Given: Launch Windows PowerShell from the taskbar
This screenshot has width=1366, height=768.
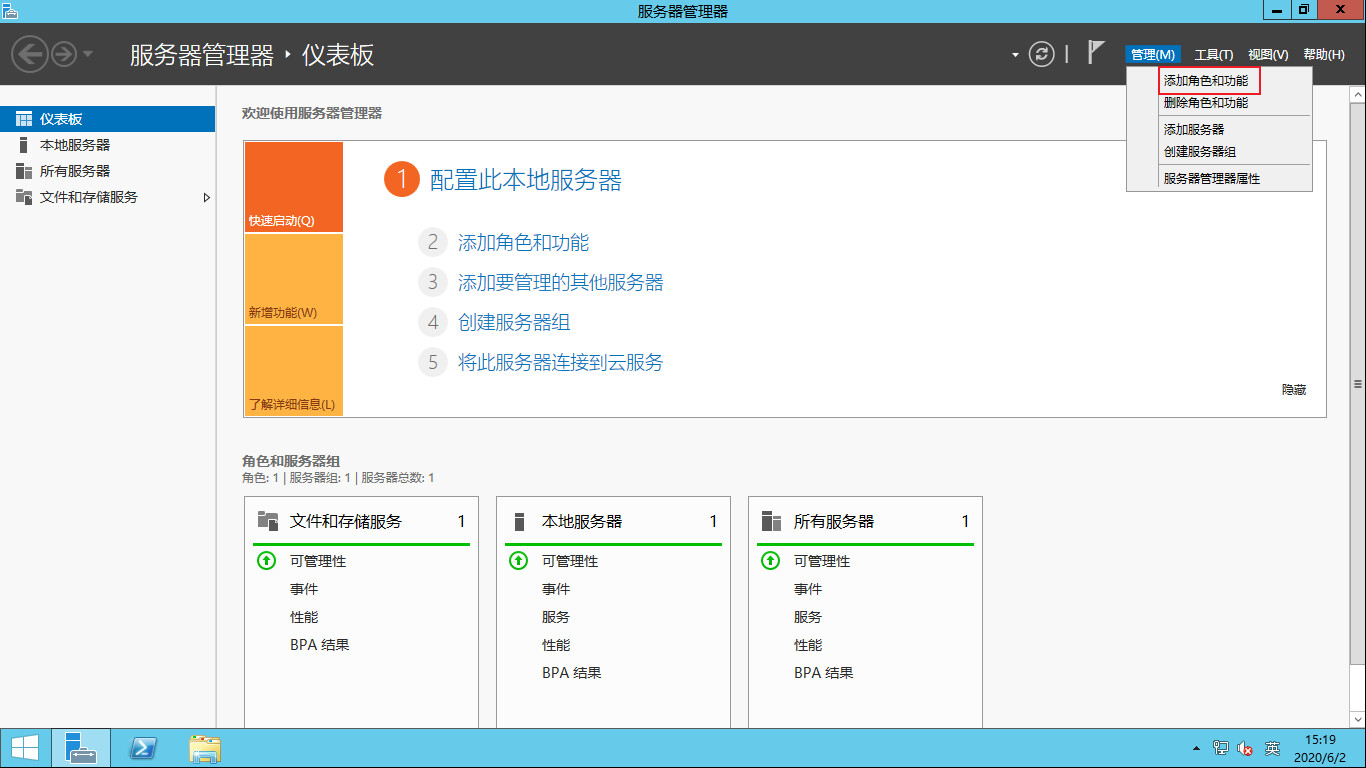Looking at the screenshot, I should point(141,747).
